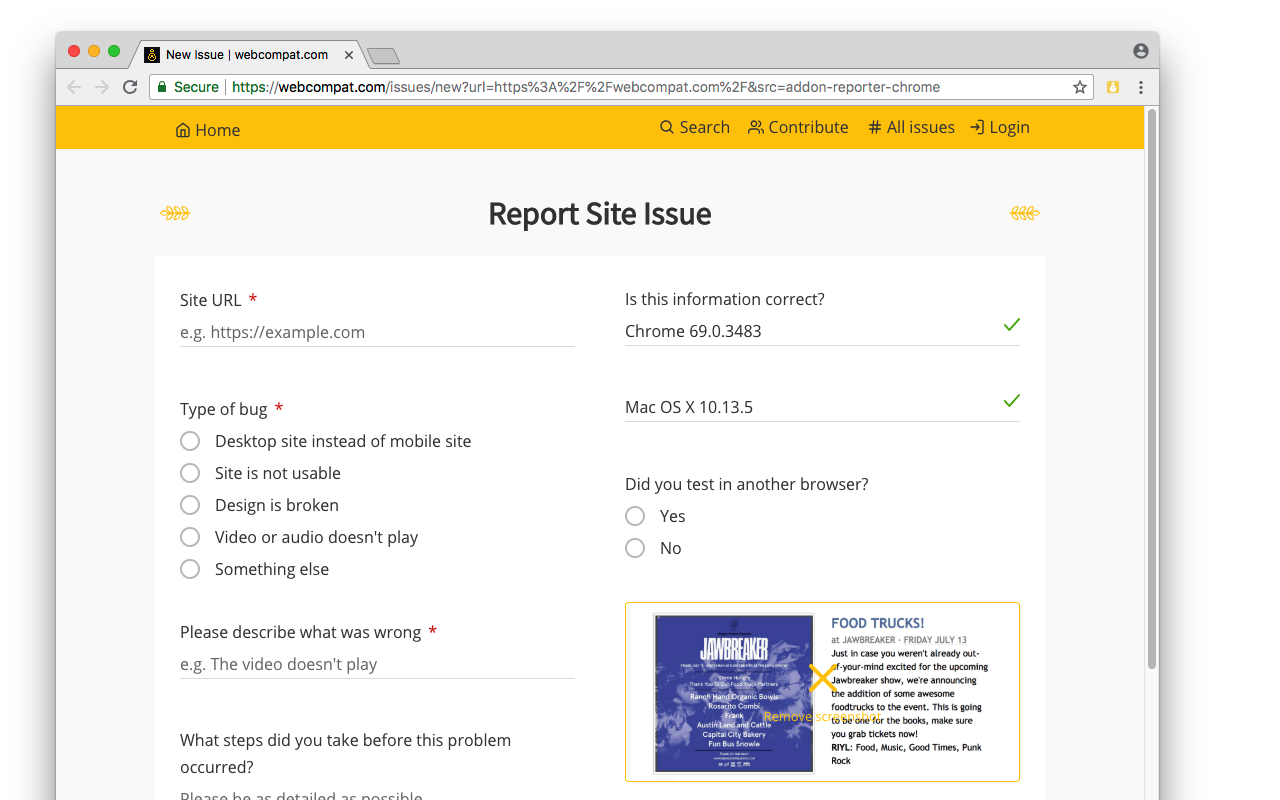1280x800 pixels.
Task: Click the Login arrow icon
Action: click(975, 127)
